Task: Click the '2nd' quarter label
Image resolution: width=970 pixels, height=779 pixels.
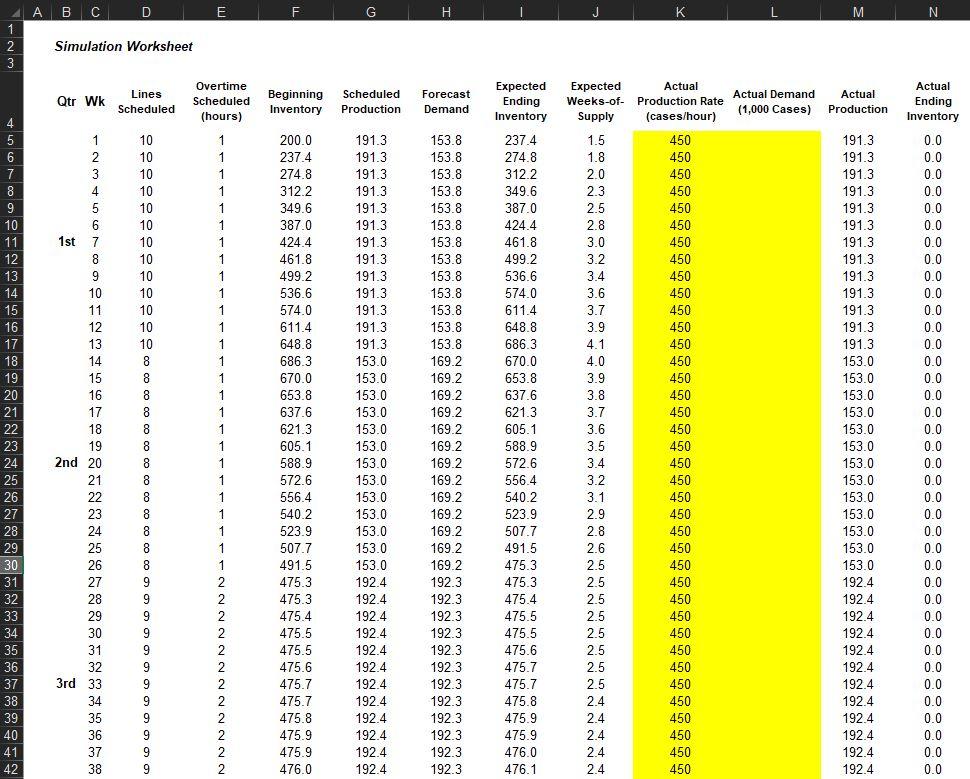Action: [x=66, y=463]
